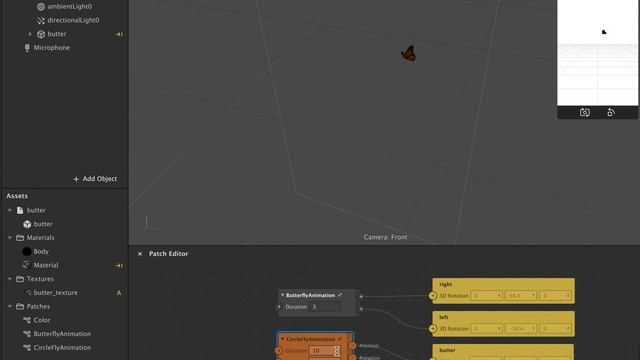The image size is (640, 360).
Task: Click the Color patch asset icon
Action: [27, 320]
